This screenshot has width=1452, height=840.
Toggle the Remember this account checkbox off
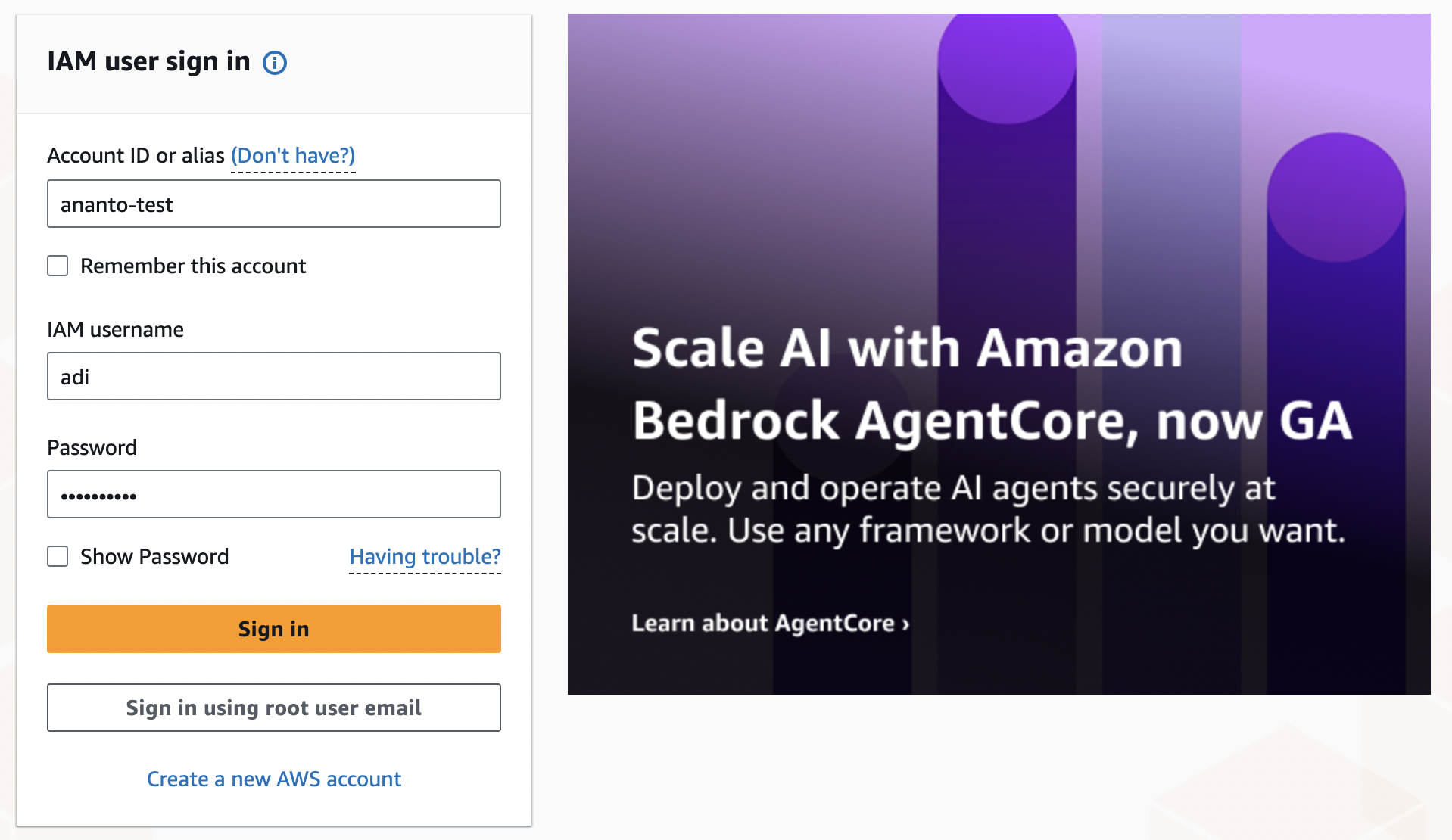(58, 266)
